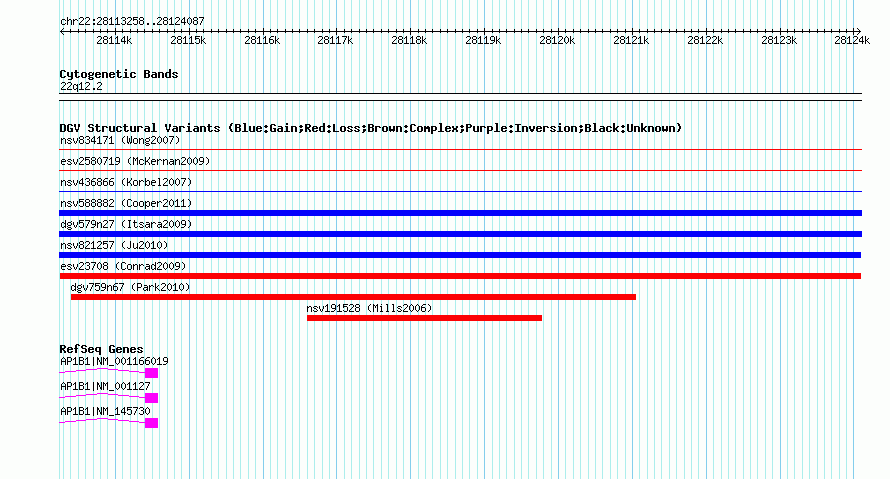This screenshot has height=479, width=890.
Task: Click the 28121k ruler tick label
Action: 631,40
